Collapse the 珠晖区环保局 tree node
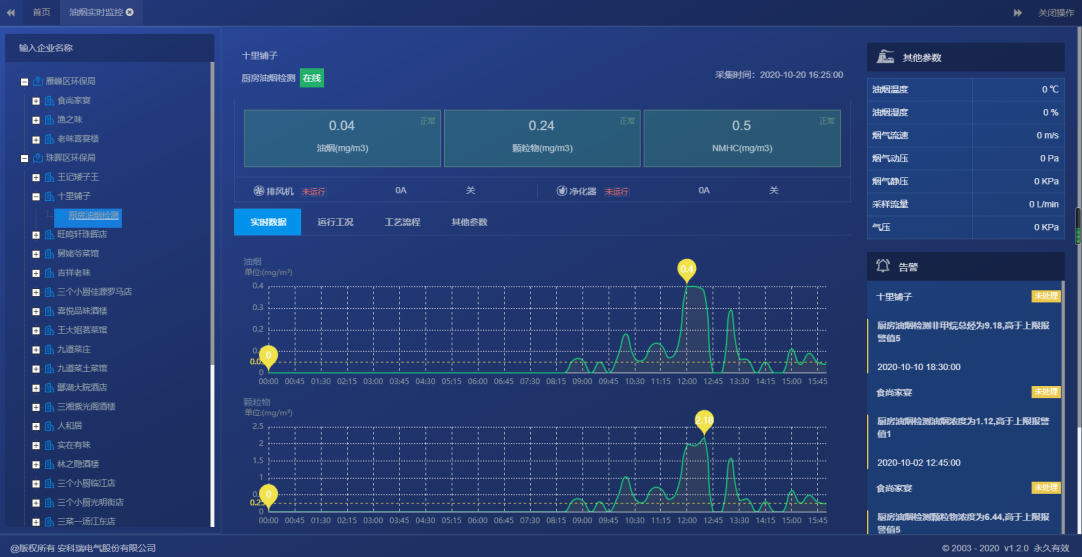Image resolution: width=1082 pixels, height=557 pixels. [x=24, y=158]
